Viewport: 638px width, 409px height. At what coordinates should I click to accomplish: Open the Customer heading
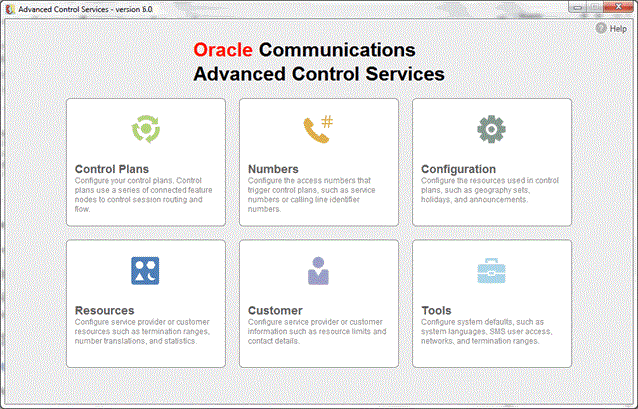275,311
